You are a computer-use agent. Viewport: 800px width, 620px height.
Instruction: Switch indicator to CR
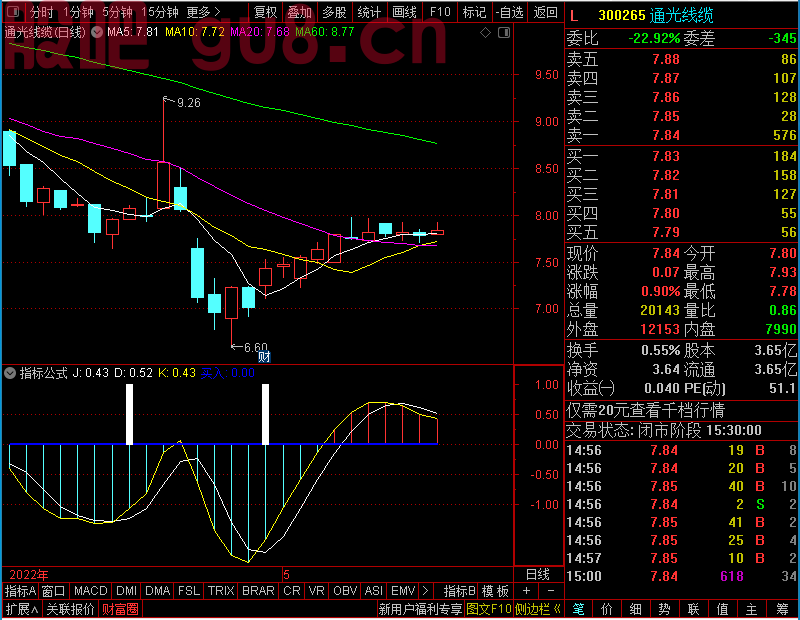292,591
